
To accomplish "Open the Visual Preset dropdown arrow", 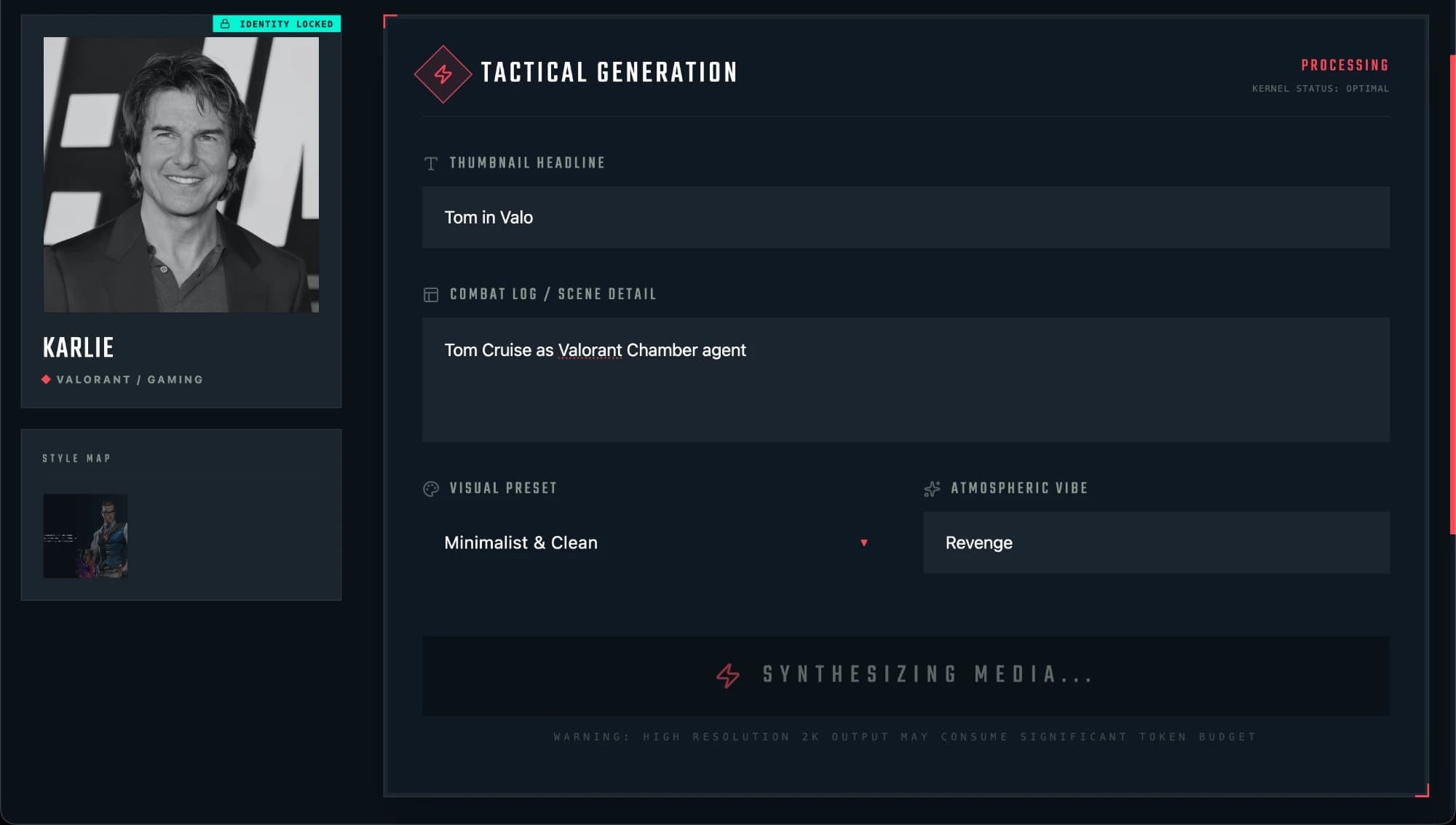I will (x=863, y=542).
